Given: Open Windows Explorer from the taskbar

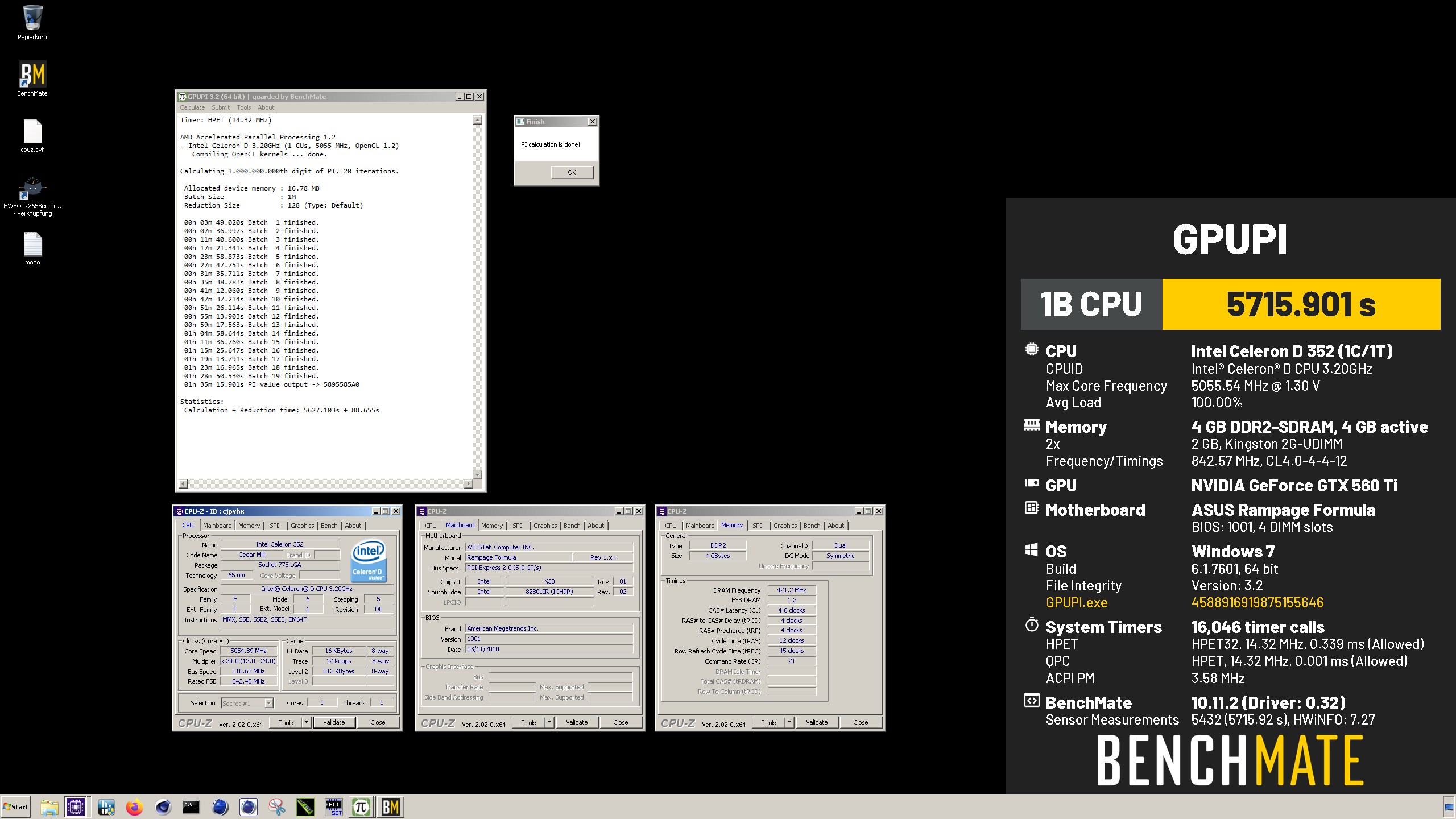Looking at the screenshot, I should [x=49, y=807].
